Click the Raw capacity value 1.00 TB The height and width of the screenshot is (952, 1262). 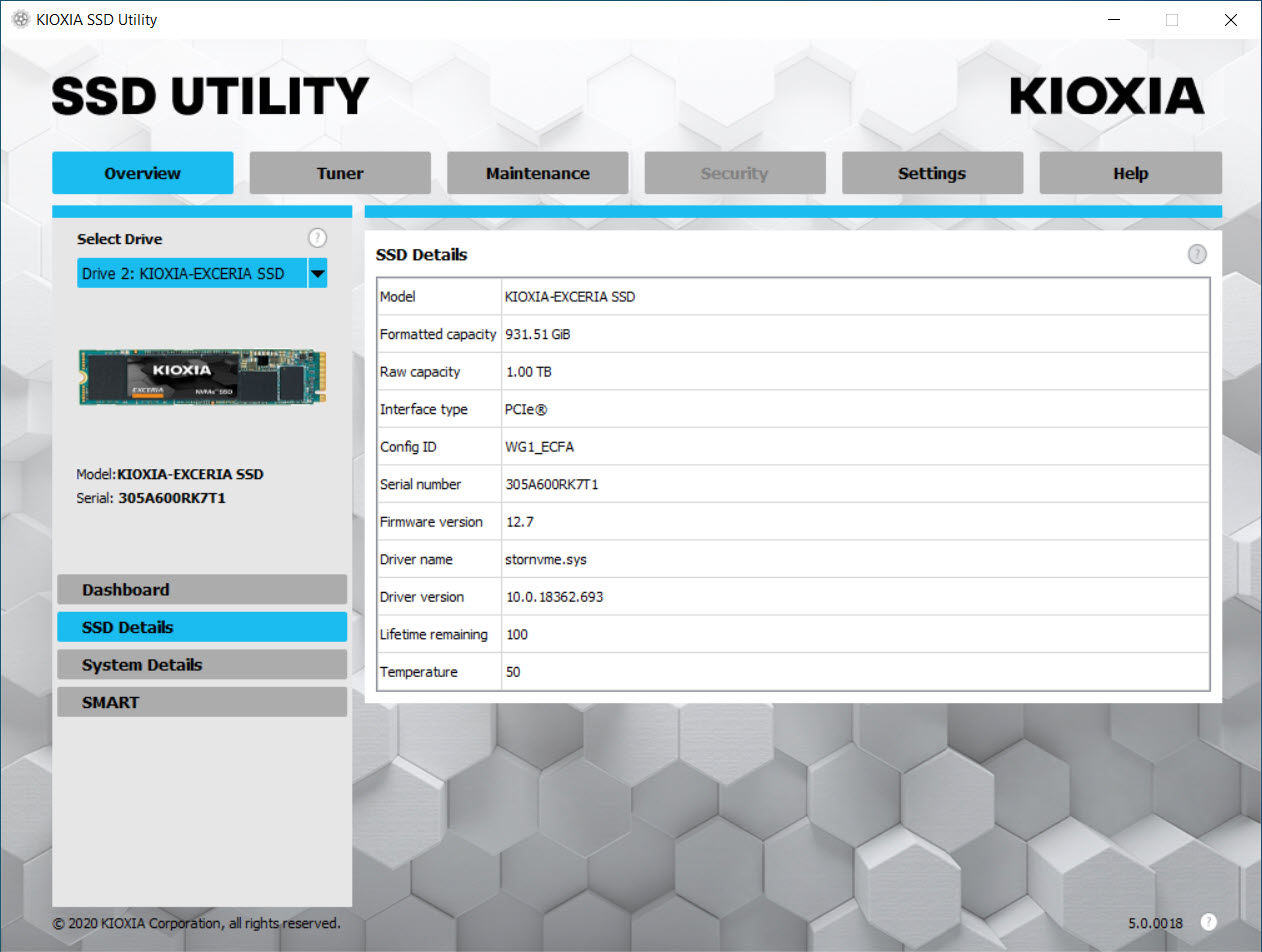click(x=529, y=372)
